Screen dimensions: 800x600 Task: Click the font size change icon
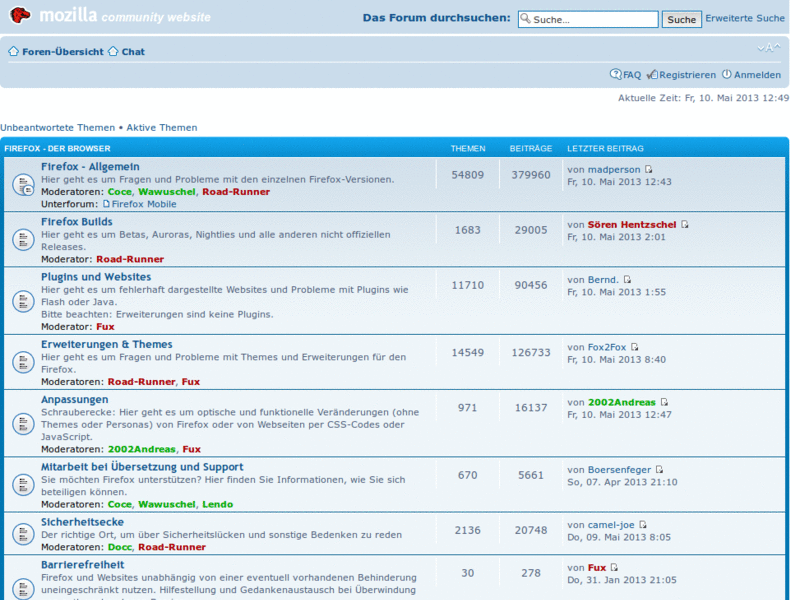point(769,48)
